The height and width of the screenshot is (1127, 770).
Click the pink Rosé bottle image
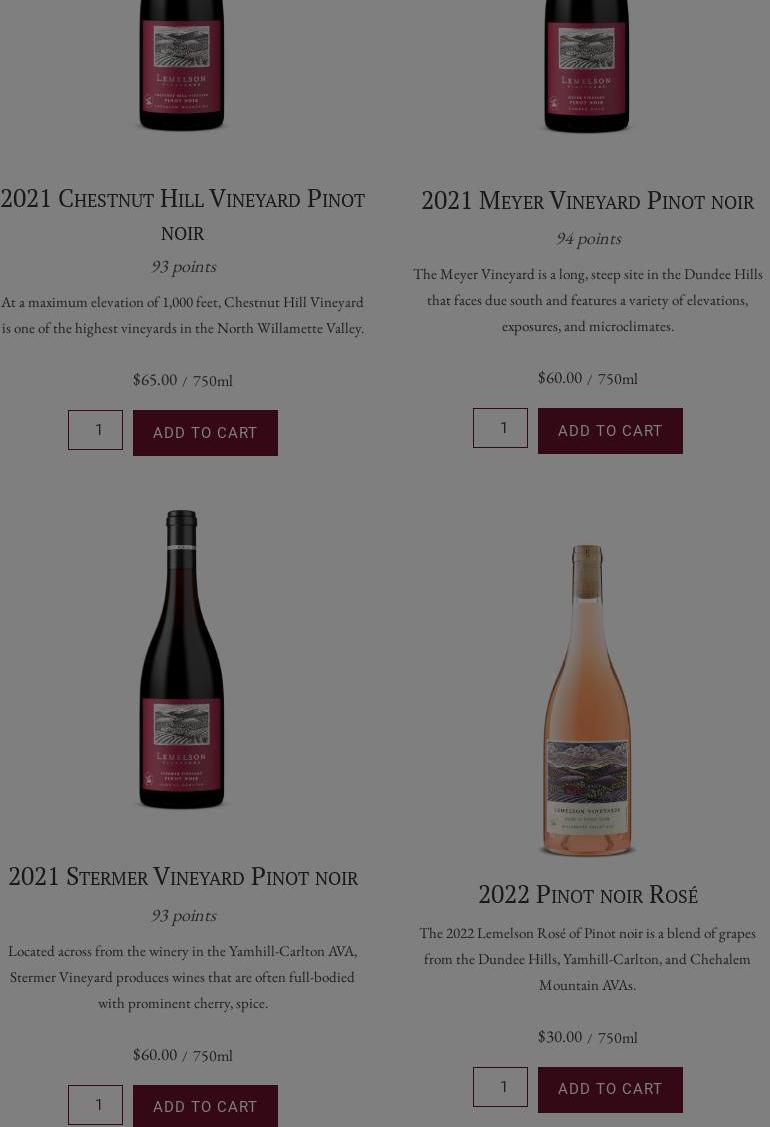[x=587, y=700]
